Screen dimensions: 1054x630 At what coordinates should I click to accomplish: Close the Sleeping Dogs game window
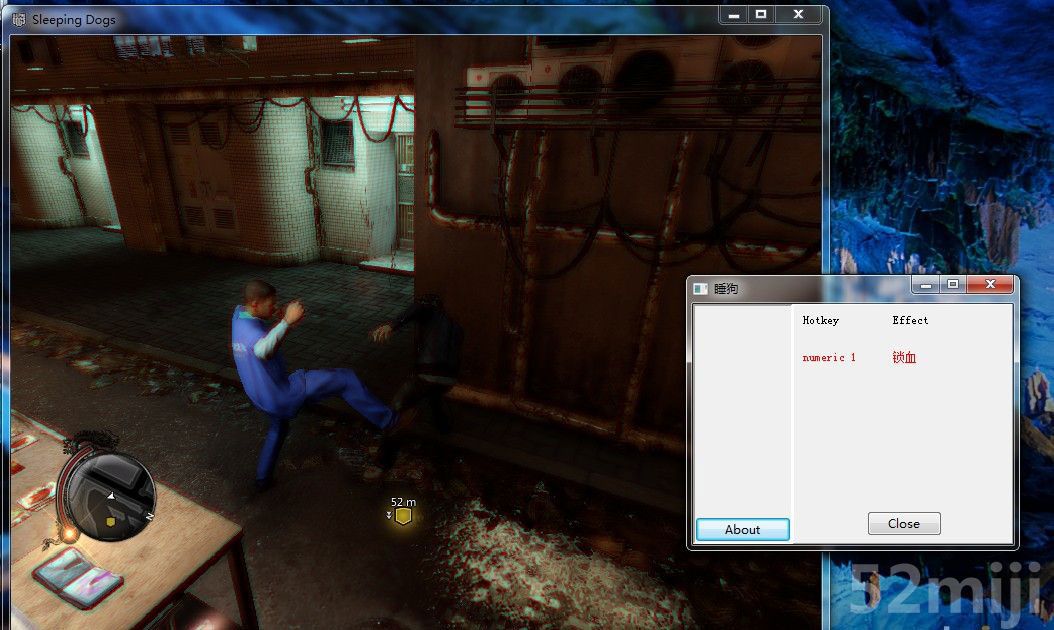[798, 15]
